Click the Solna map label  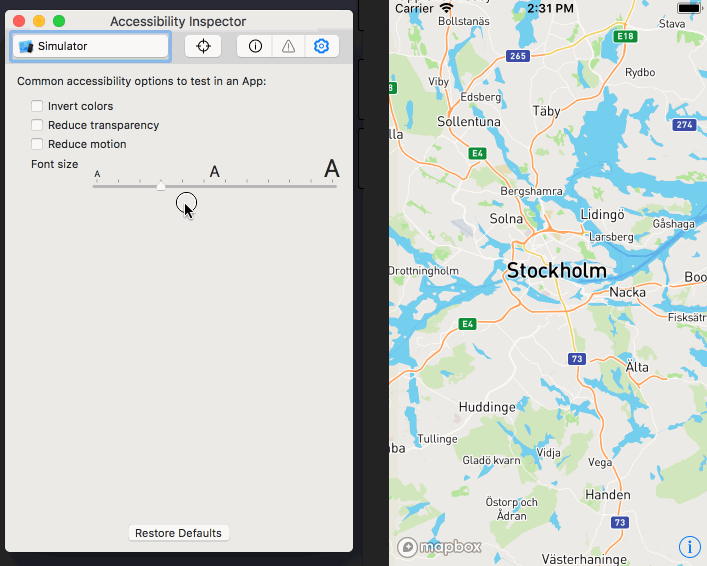506,219
